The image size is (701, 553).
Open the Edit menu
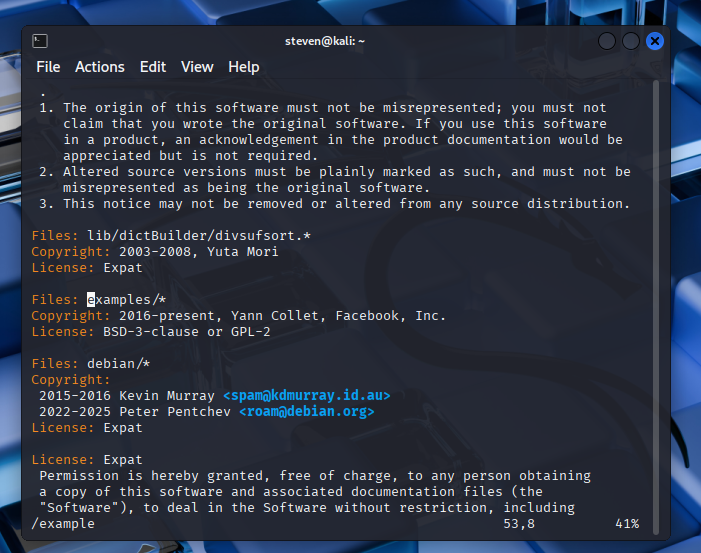[153, 67]
